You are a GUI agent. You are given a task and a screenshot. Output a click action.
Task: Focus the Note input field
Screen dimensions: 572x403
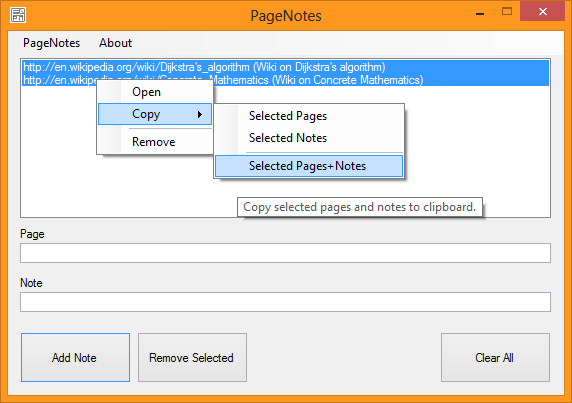click(285, 302)
